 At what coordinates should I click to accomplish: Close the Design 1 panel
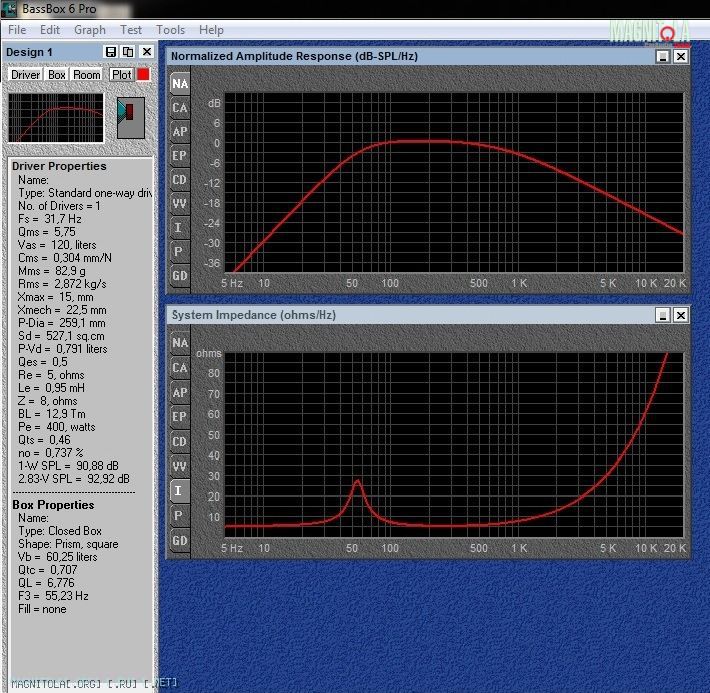click(147, 52)
